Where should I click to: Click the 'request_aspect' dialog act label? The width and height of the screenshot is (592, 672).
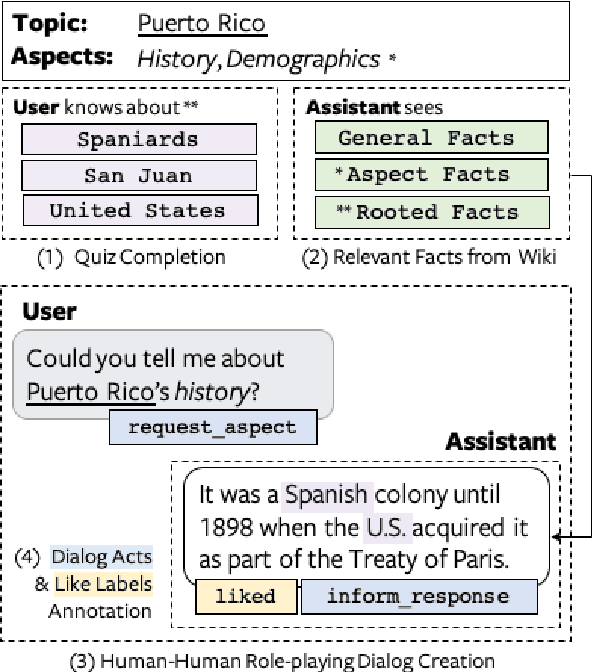[x=213, y=427]
